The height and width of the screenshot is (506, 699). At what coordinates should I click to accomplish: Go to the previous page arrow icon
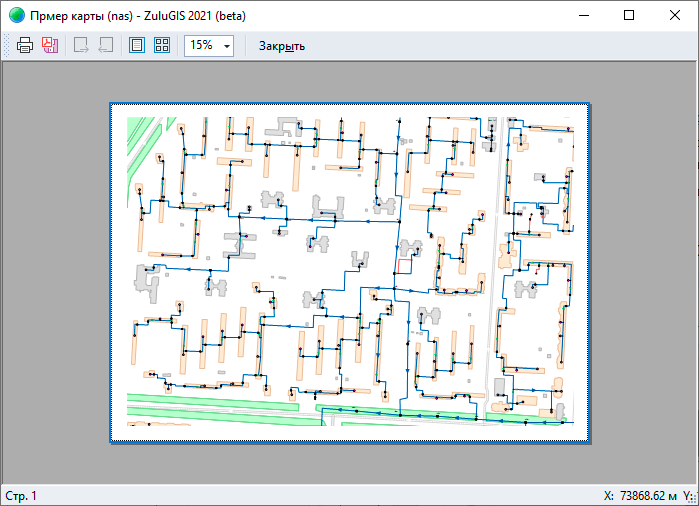106,46
